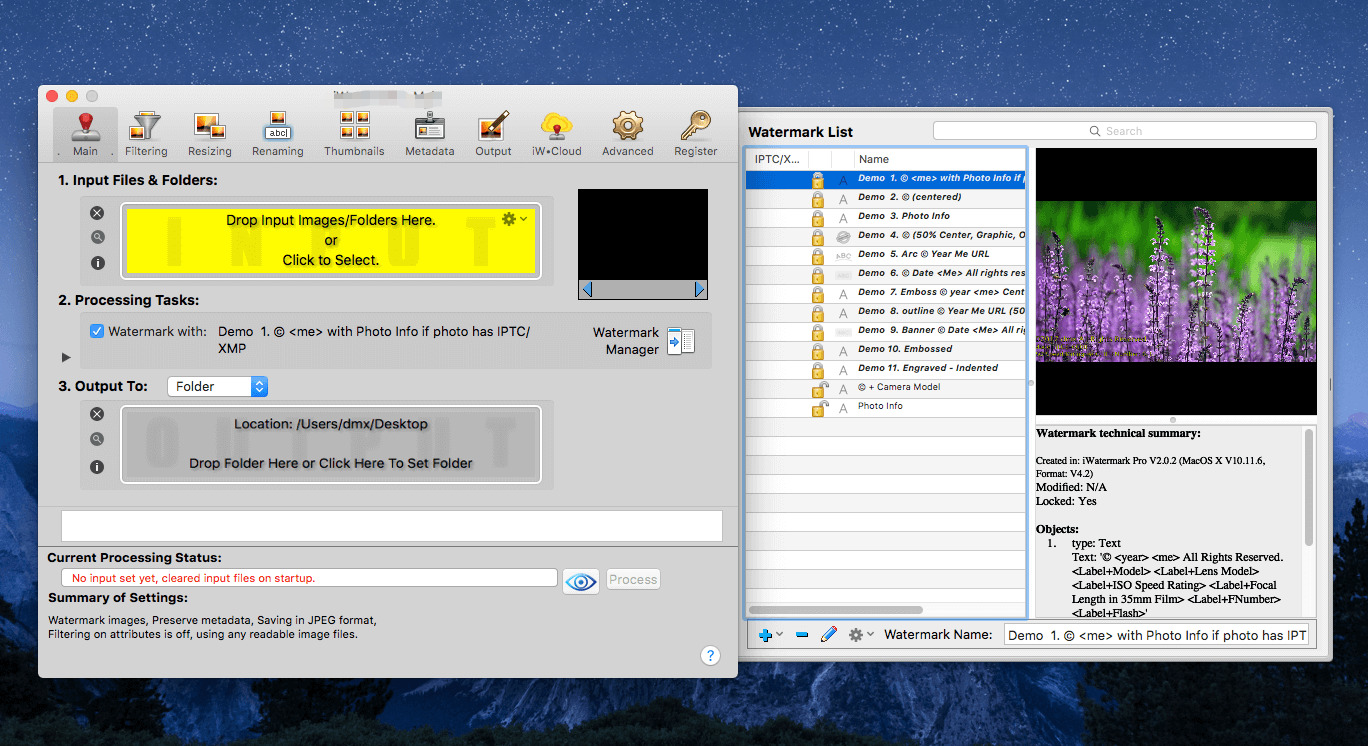
Task: Toggle the lock on Demo 7. Emboss row
Action: [x=818, y=293]
